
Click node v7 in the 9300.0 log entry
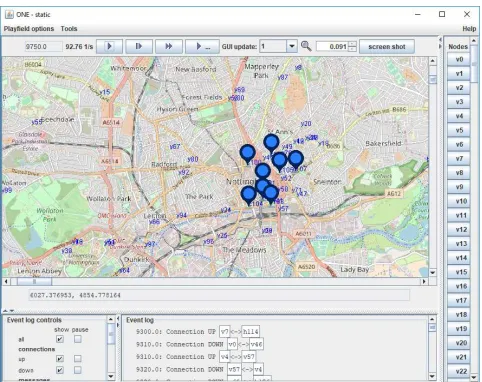(224, 331)
